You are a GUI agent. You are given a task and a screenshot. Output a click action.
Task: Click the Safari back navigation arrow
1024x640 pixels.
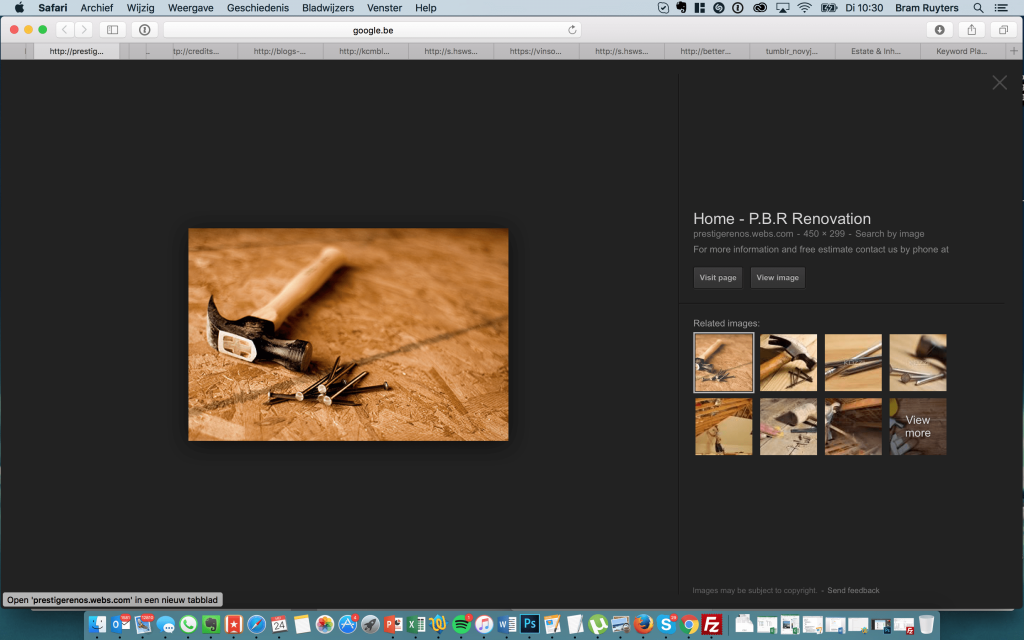[x=65, y=30]
